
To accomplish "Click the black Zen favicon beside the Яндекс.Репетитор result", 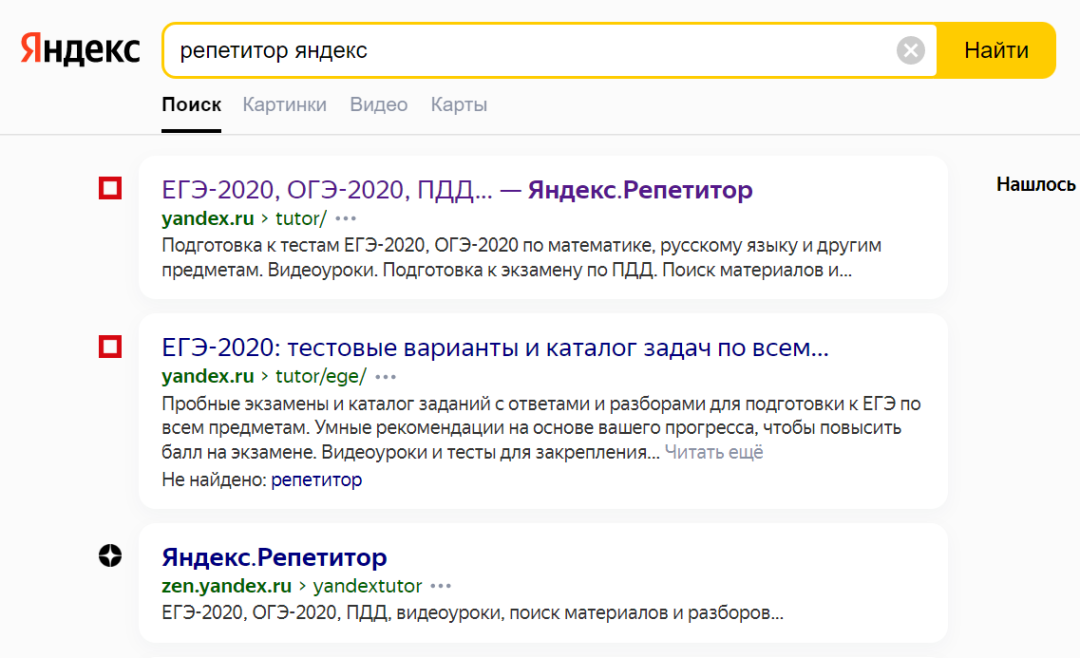I will 110,555.
